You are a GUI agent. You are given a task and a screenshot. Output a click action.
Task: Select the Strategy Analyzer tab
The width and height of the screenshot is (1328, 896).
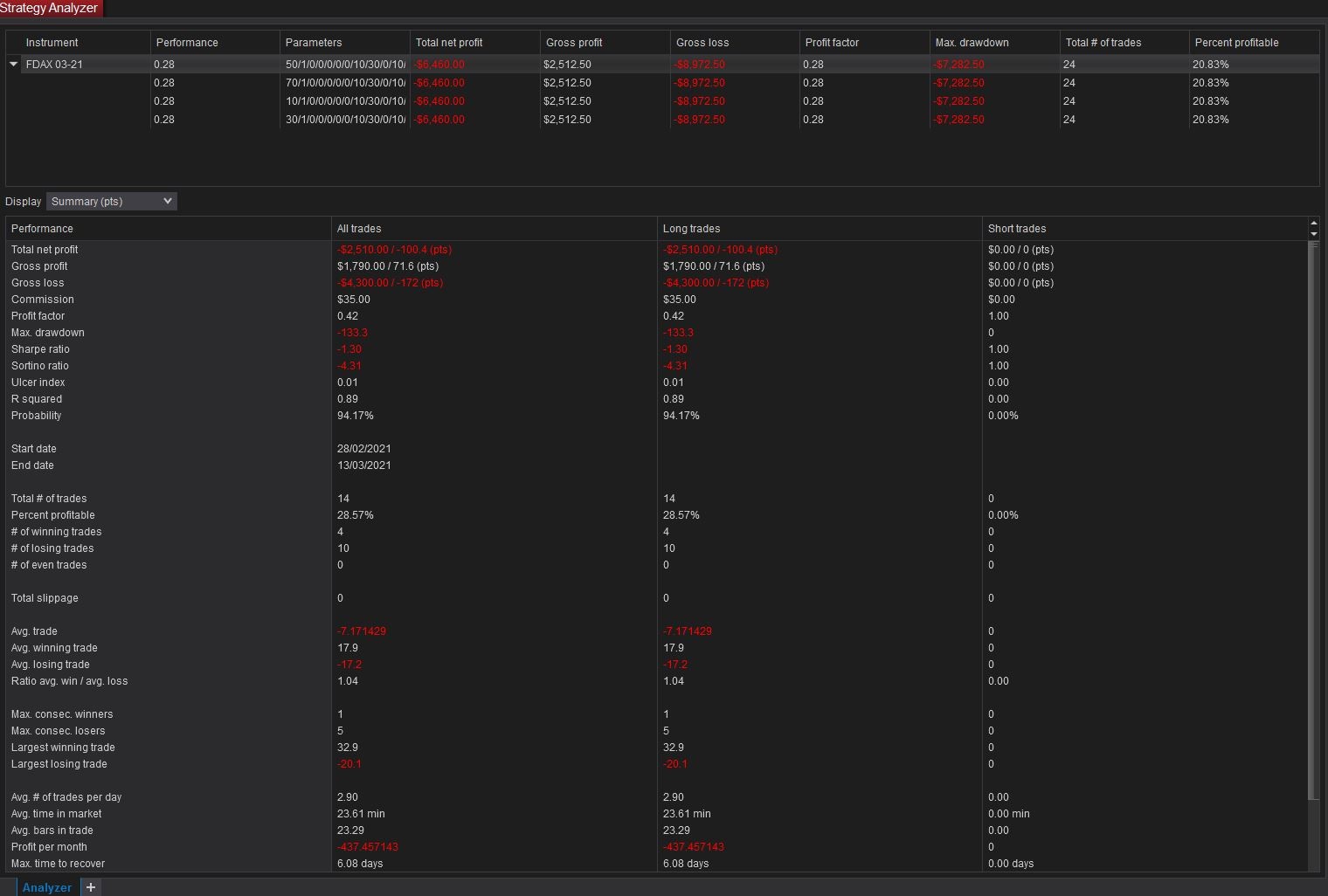(x=50, y=8)
